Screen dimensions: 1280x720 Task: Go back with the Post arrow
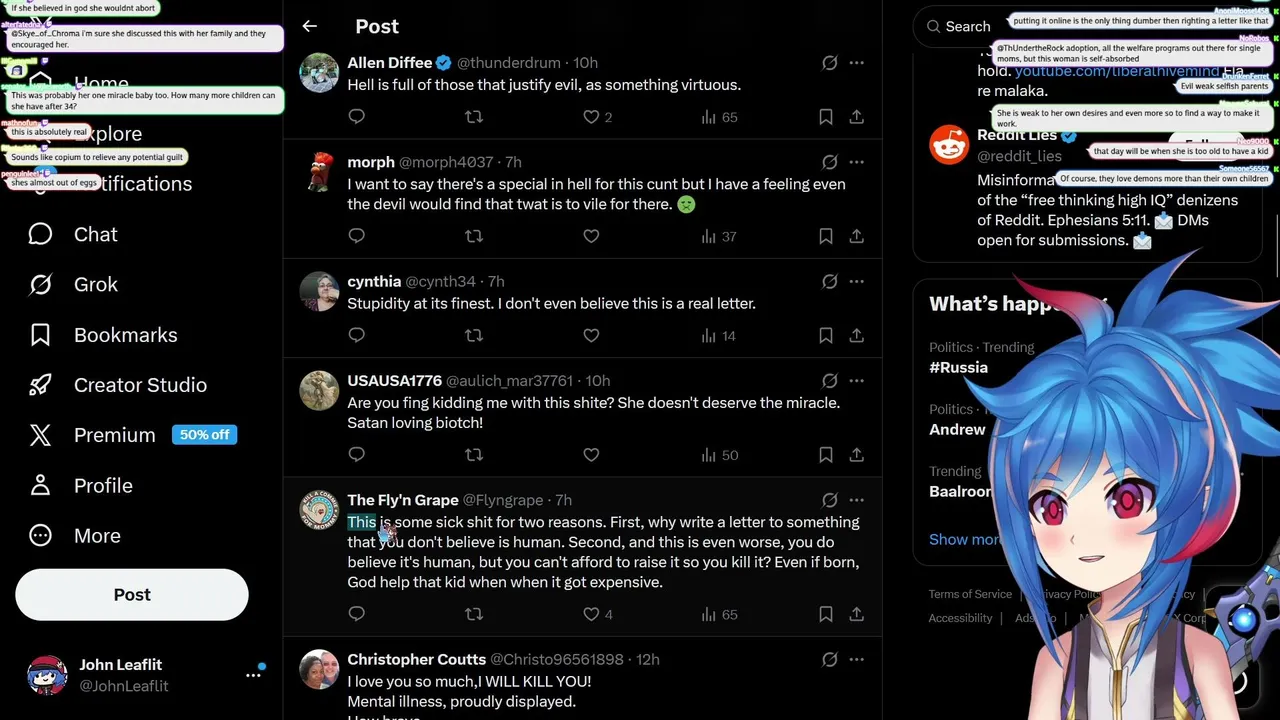309,26
